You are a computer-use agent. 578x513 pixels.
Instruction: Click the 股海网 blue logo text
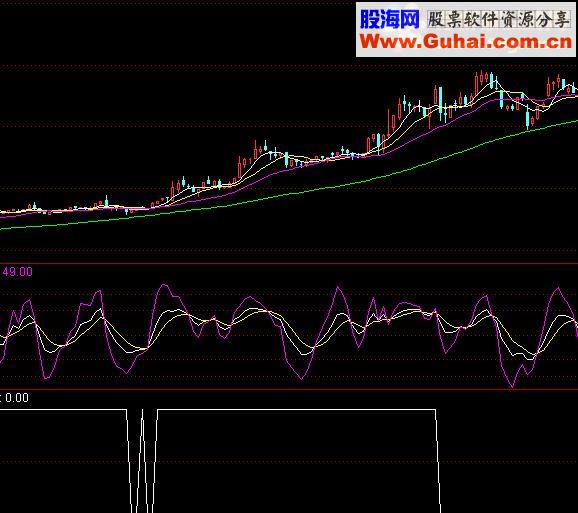pyautogui.click(x=390, y=19)
